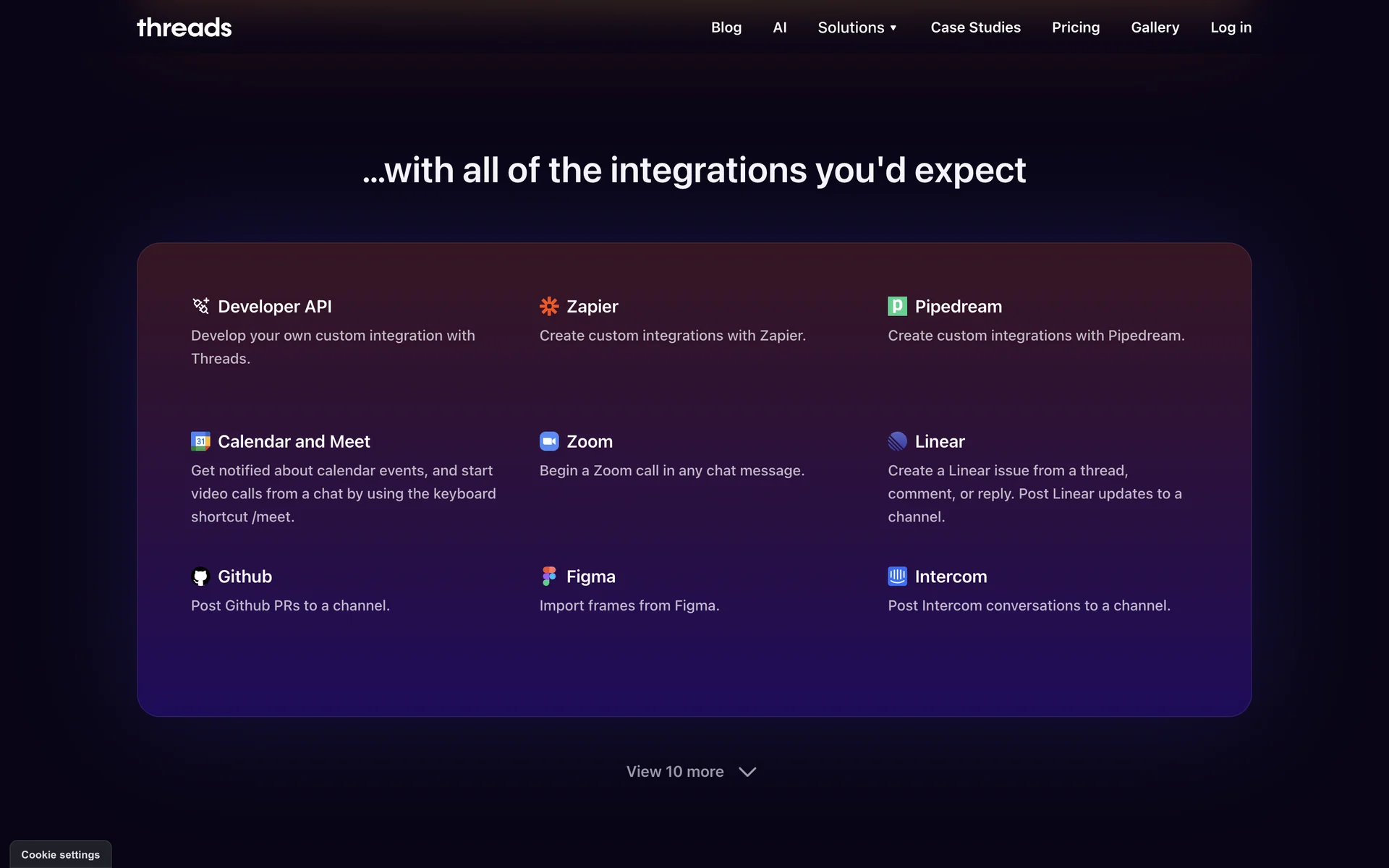
Task: Expand the Solutions dropdown menu
Action: [x=857, y=27]
